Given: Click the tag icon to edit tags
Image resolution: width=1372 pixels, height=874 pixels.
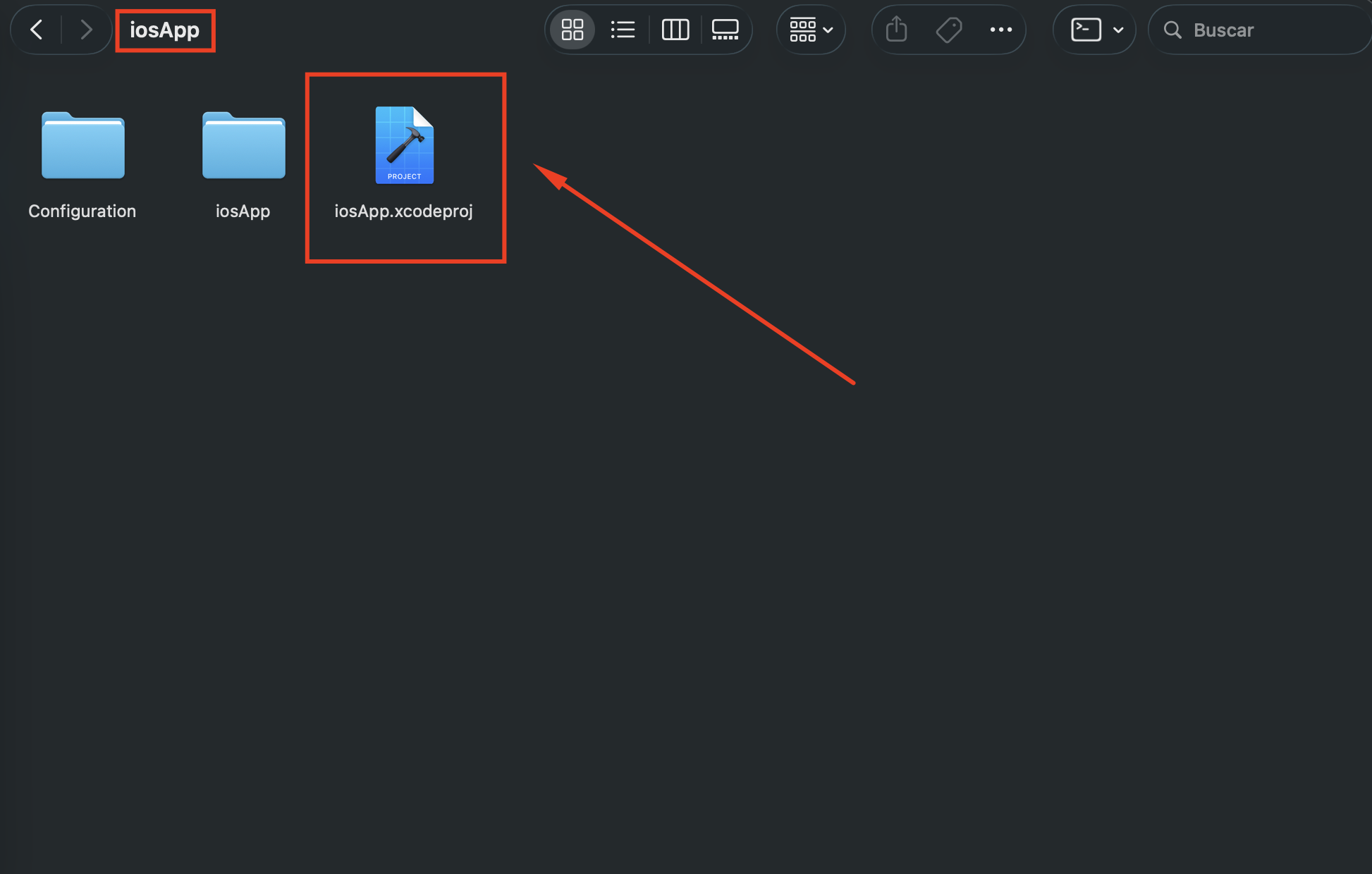Looking at the screenshot, I should [948, 30].
